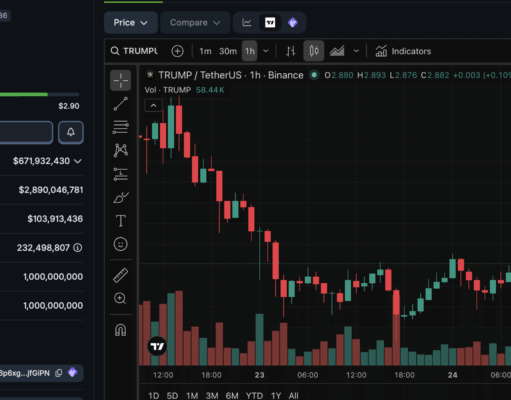The image size is (511, 400).
Task: Click the Vol · TRUMP indicator label
Action: point(168,90)
